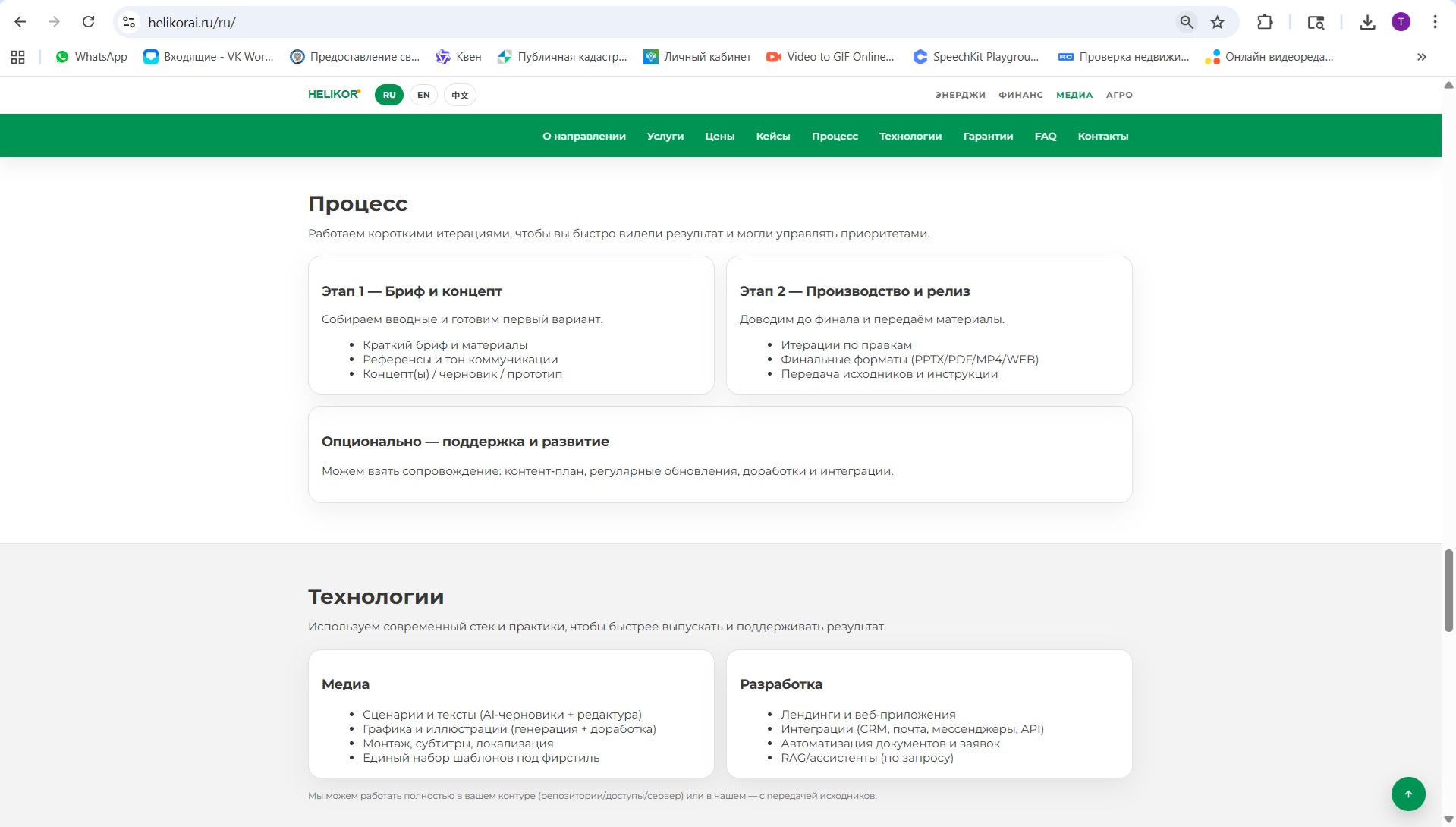Bookmark this page with the star icon
The image size is (1456, 827).
pyautogui.click(x=1218, y=22)
